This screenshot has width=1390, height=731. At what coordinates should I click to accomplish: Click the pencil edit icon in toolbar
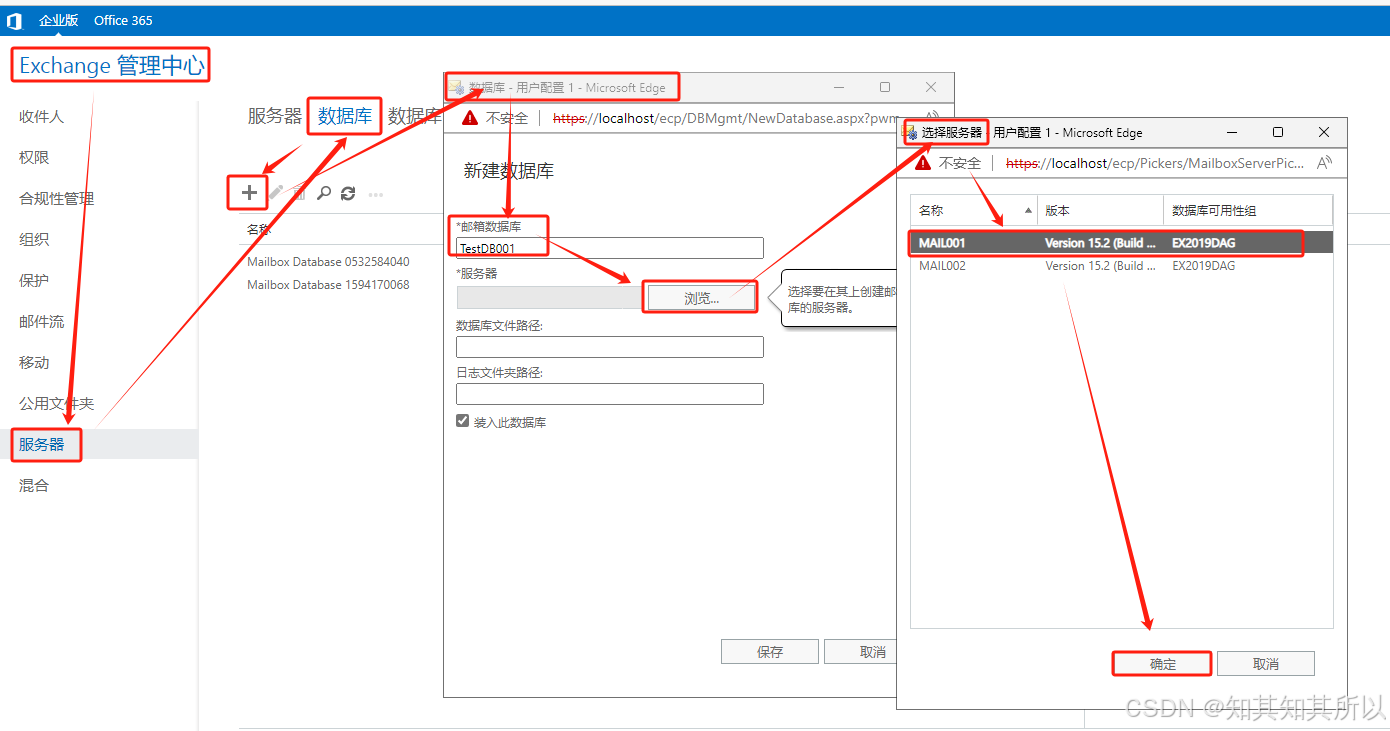(275, 193)
